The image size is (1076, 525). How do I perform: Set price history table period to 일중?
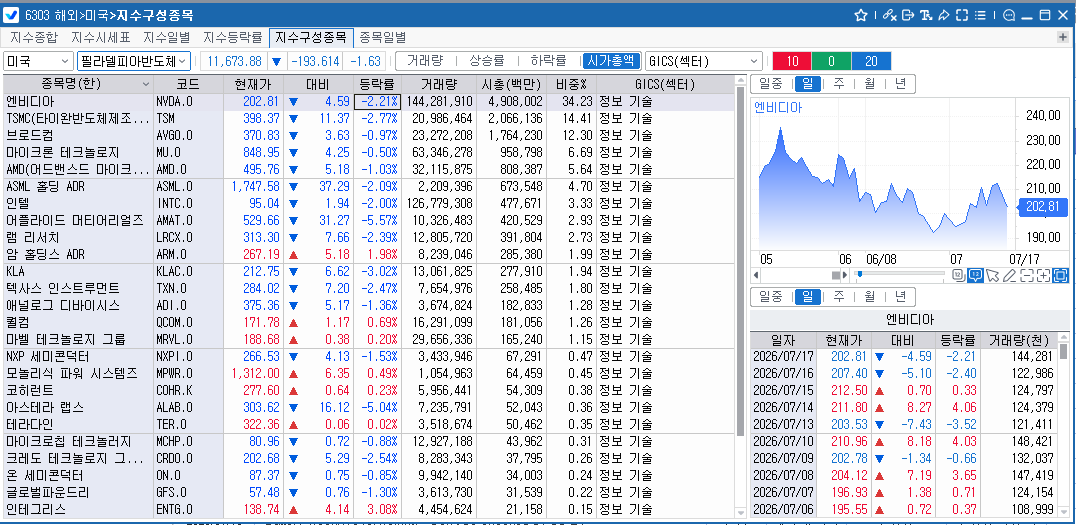771,296
